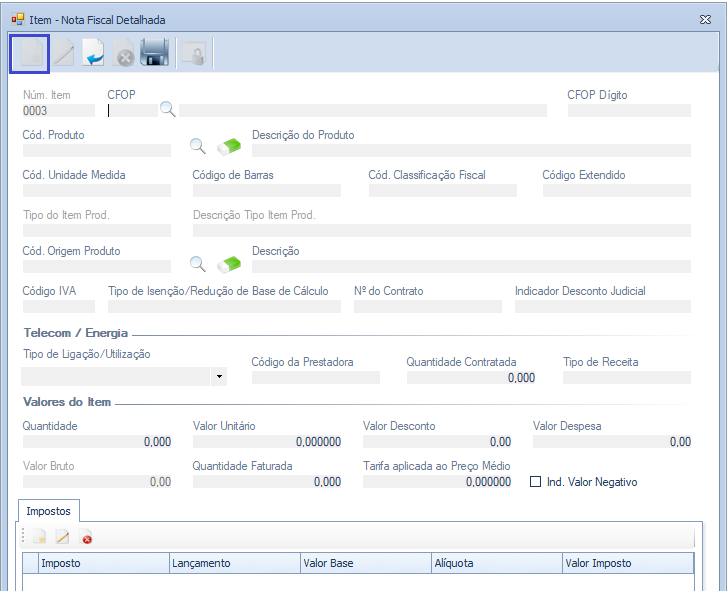The height and width of the screenshot is (591, 727).
Task: Expand the Tipo de Ligação/Utilização dropdown
Action: click(x=218, y=377)
